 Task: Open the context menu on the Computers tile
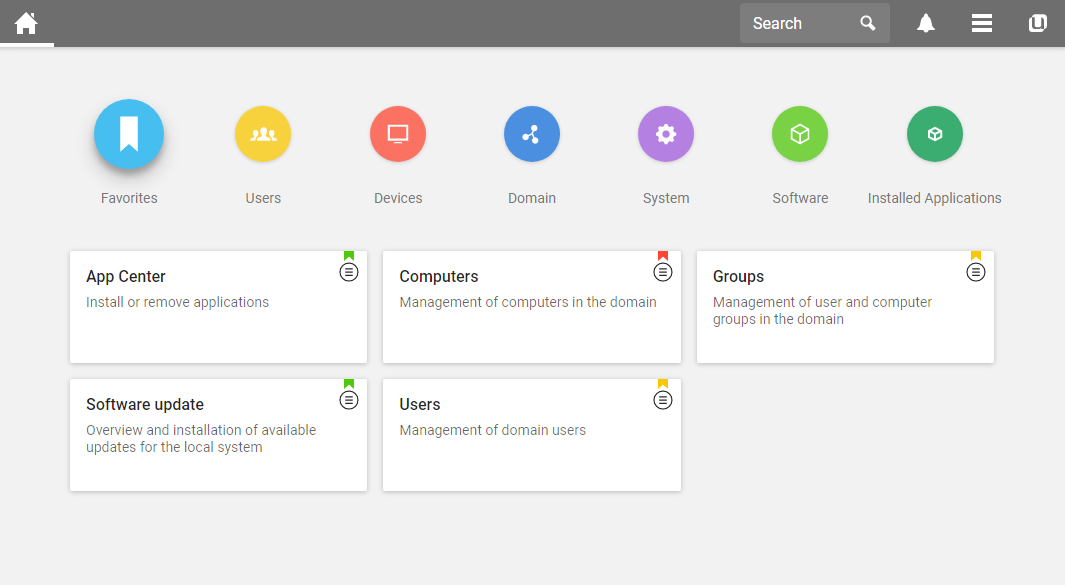(662, 271)
